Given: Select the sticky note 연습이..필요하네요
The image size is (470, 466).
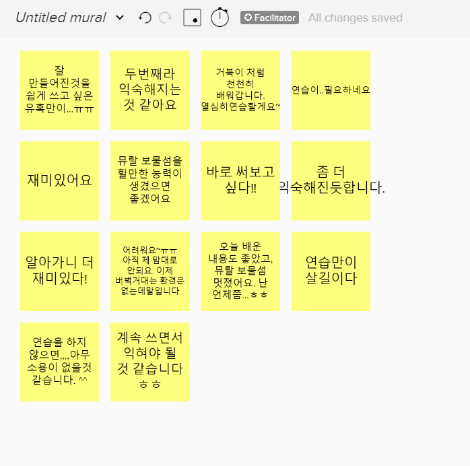Looking at the screenshot, I should pos(331,90).
